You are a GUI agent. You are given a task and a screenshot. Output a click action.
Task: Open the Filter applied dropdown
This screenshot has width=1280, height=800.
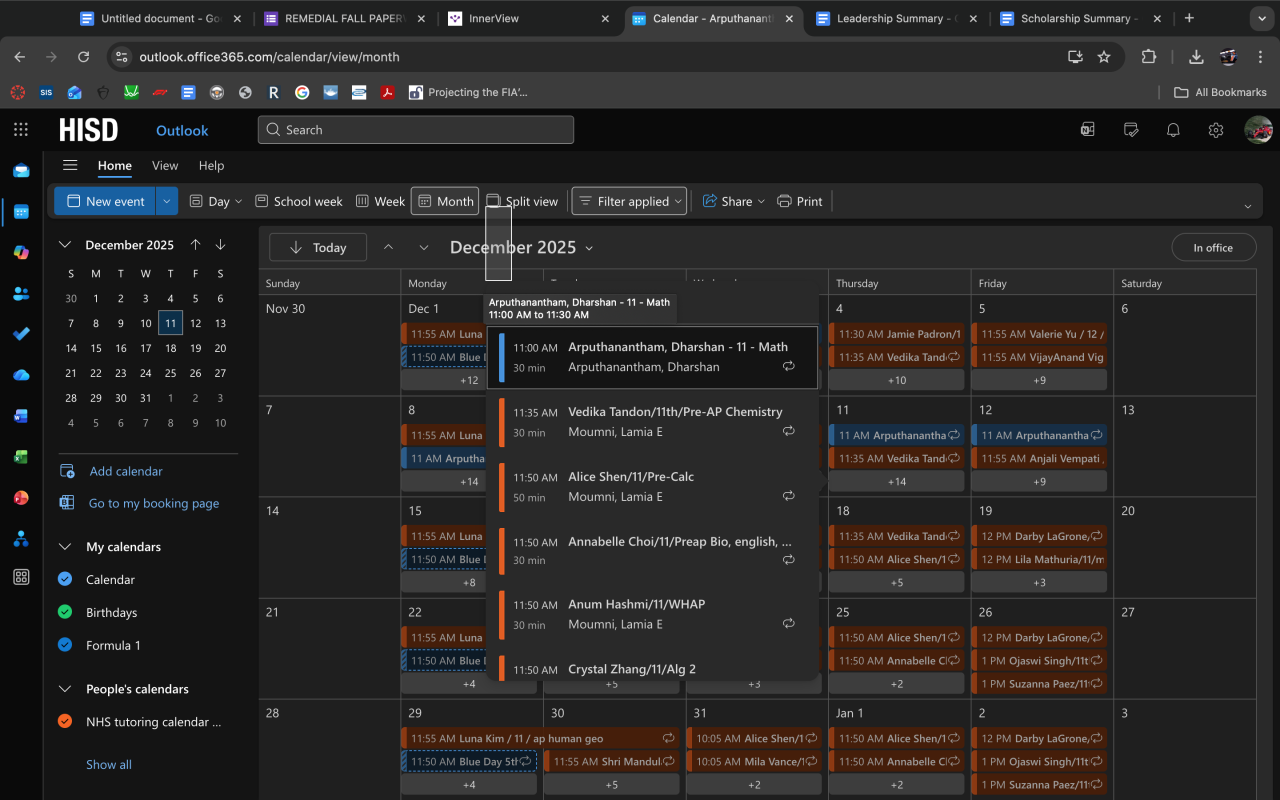[x=630, y=201]
